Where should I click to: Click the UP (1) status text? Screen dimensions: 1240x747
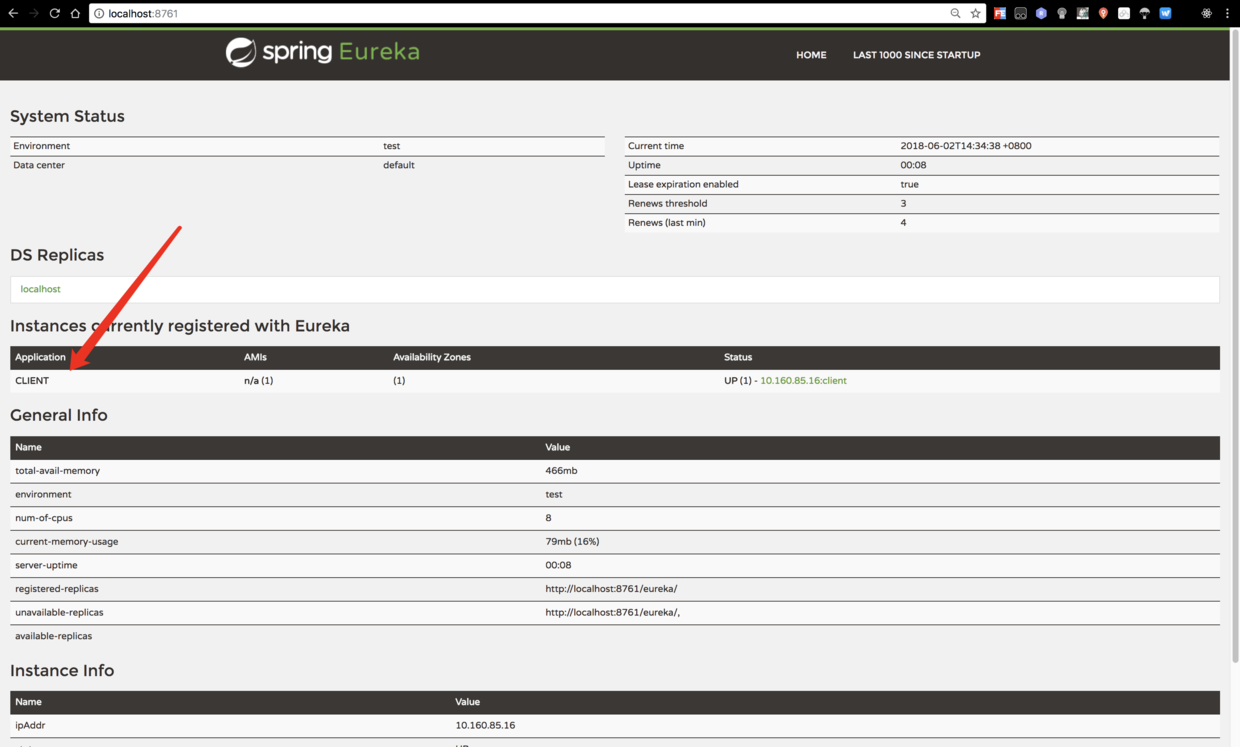point(737,381)
